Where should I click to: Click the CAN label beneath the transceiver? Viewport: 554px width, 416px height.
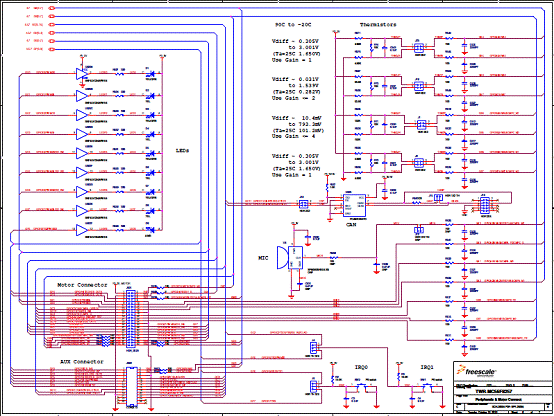(x=351, y=224)
